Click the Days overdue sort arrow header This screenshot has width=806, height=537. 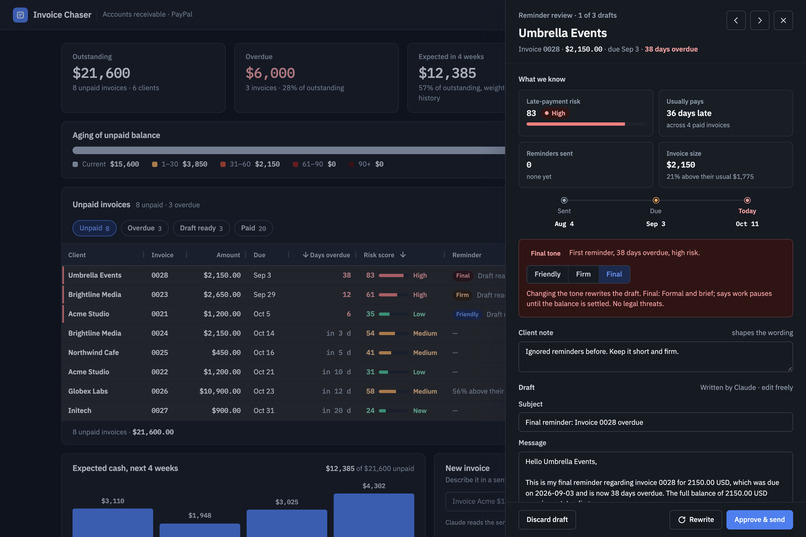[x=326, y=255]
